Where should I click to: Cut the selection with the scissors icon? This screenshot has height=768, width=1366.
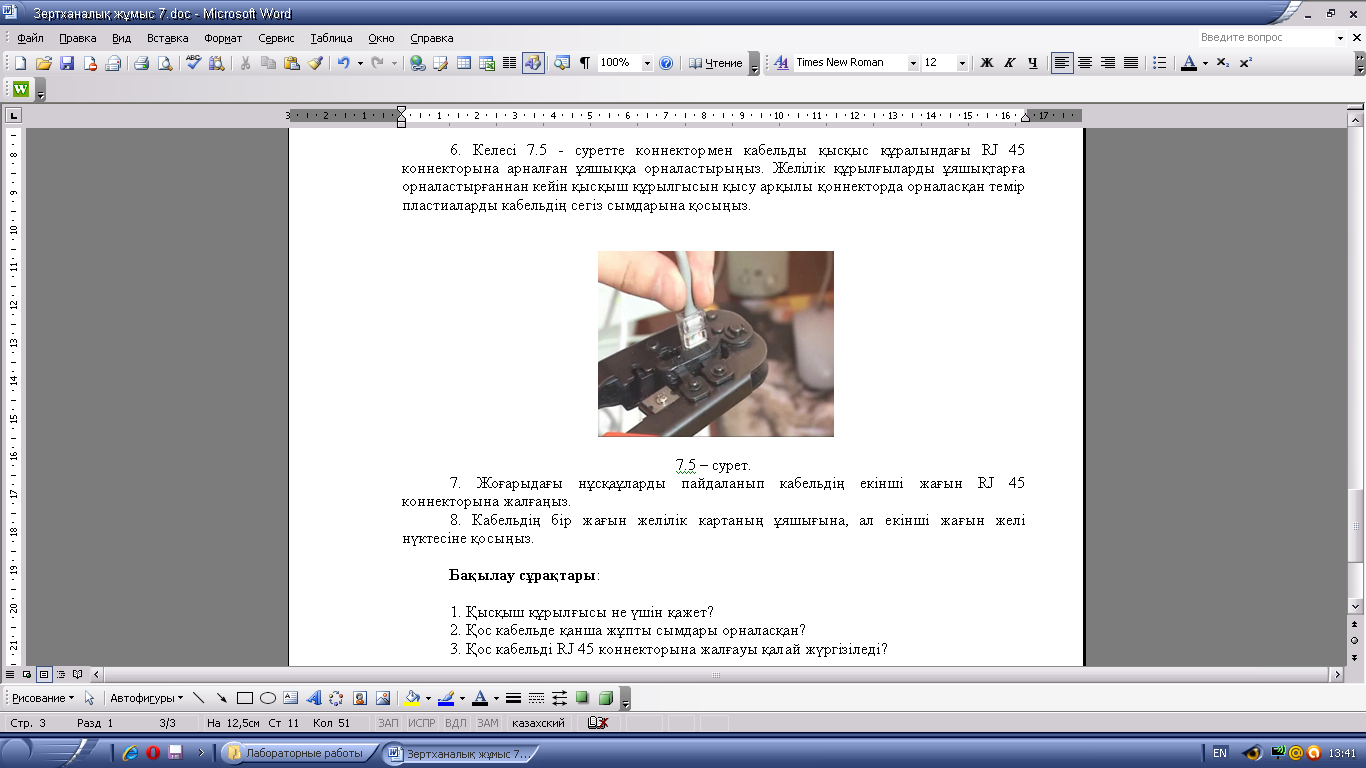click(245, 63)
